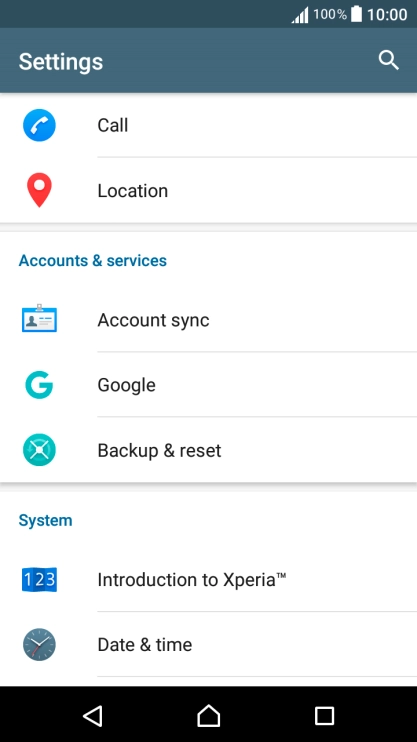Tap the Account sync ID card icon
The width and height of the screenshot is (417, 742).
(39, 318)
